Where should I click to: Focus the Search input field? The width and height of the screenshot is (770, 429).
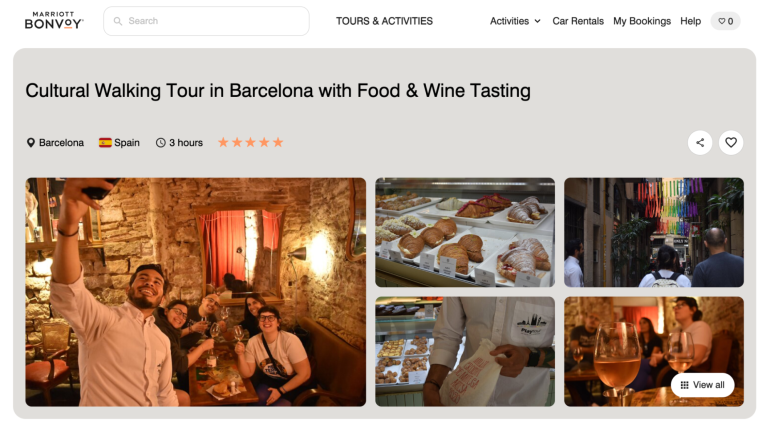215,21
